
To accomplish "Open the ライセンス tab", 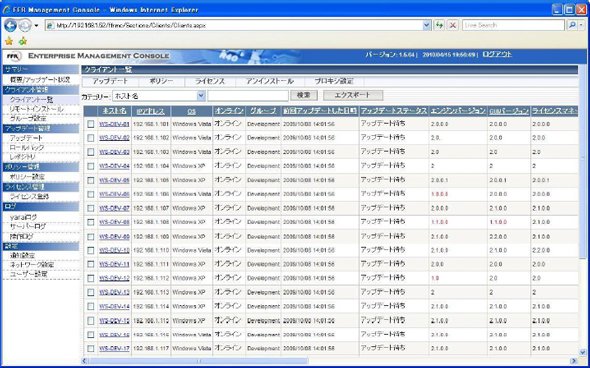I will (x=210, y=81).
